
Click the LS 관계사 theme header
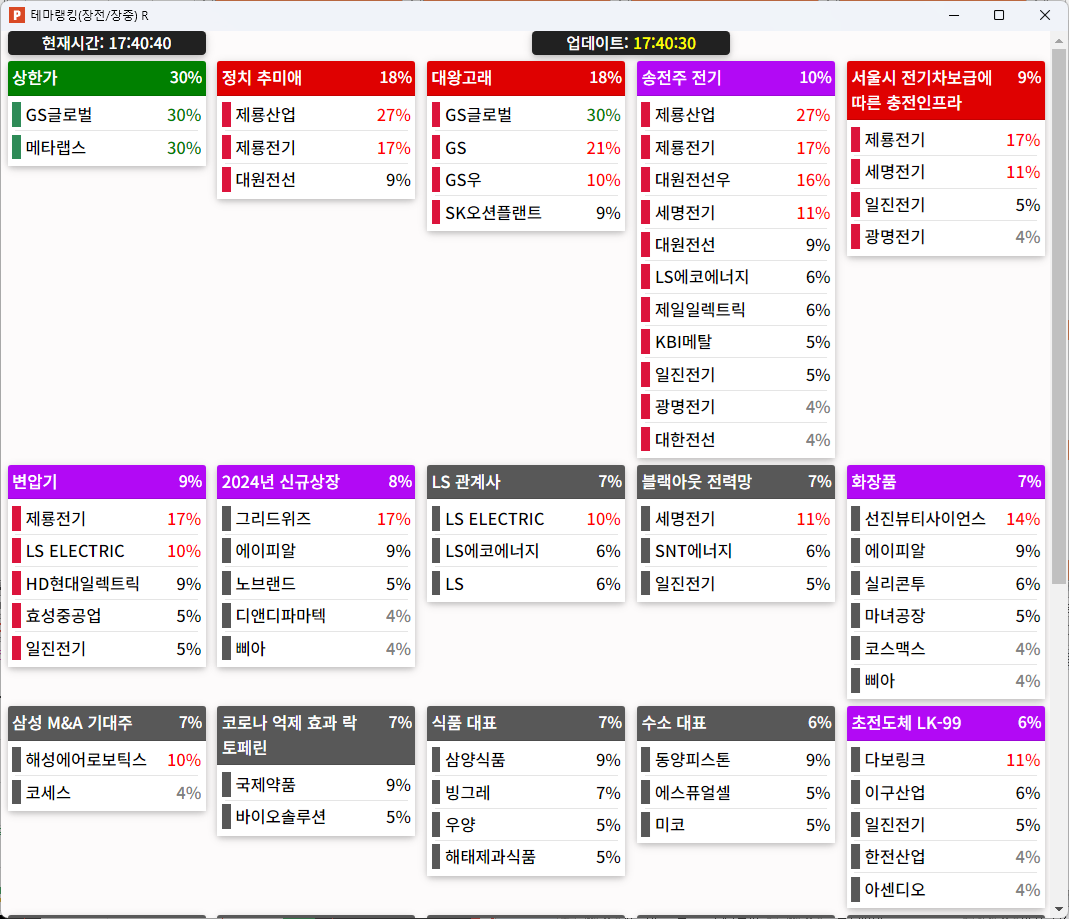[x=526, y=482]
